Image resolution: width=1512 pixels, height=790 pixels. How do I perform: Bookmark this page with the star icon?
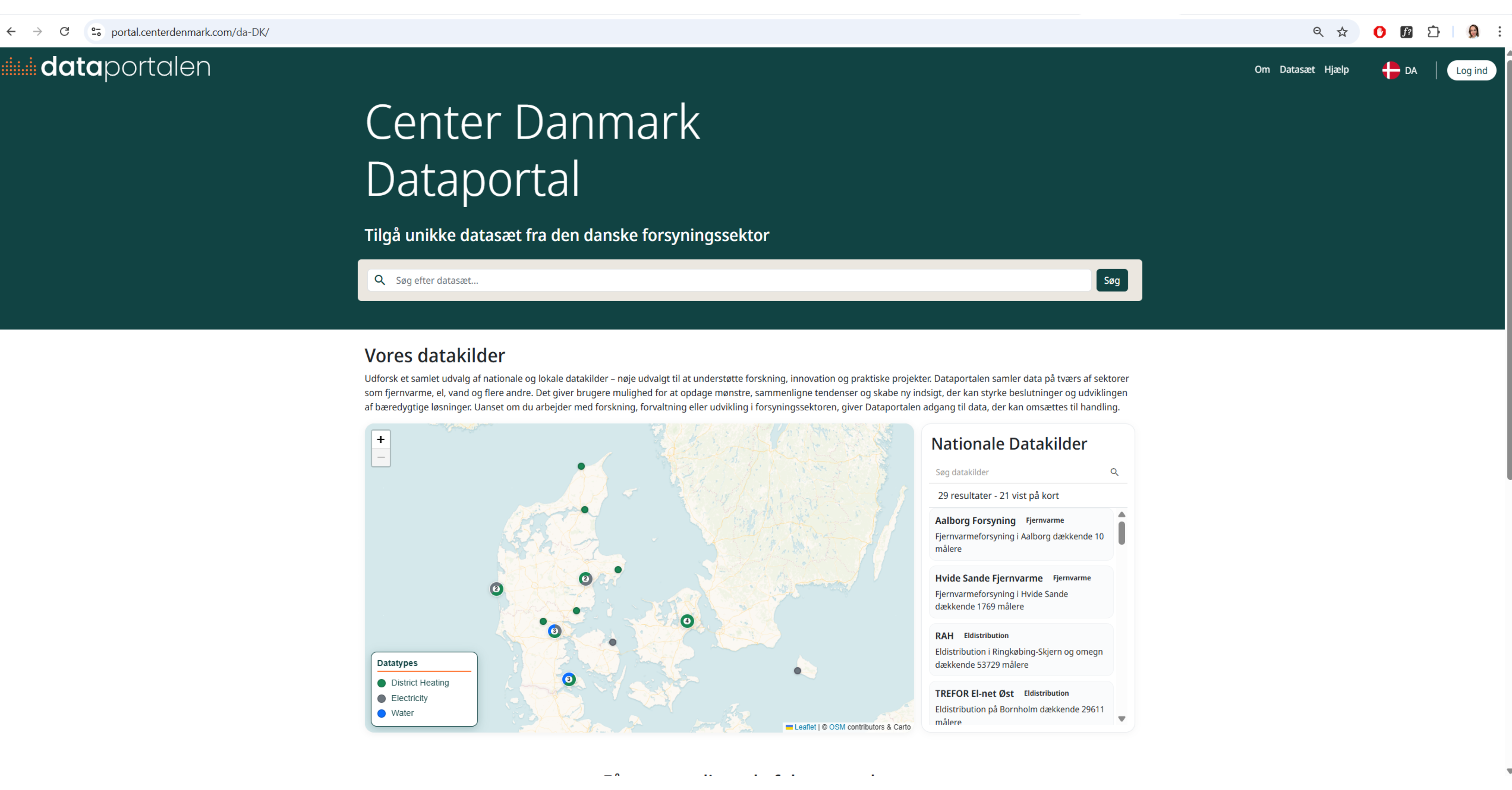point(1342,32)
